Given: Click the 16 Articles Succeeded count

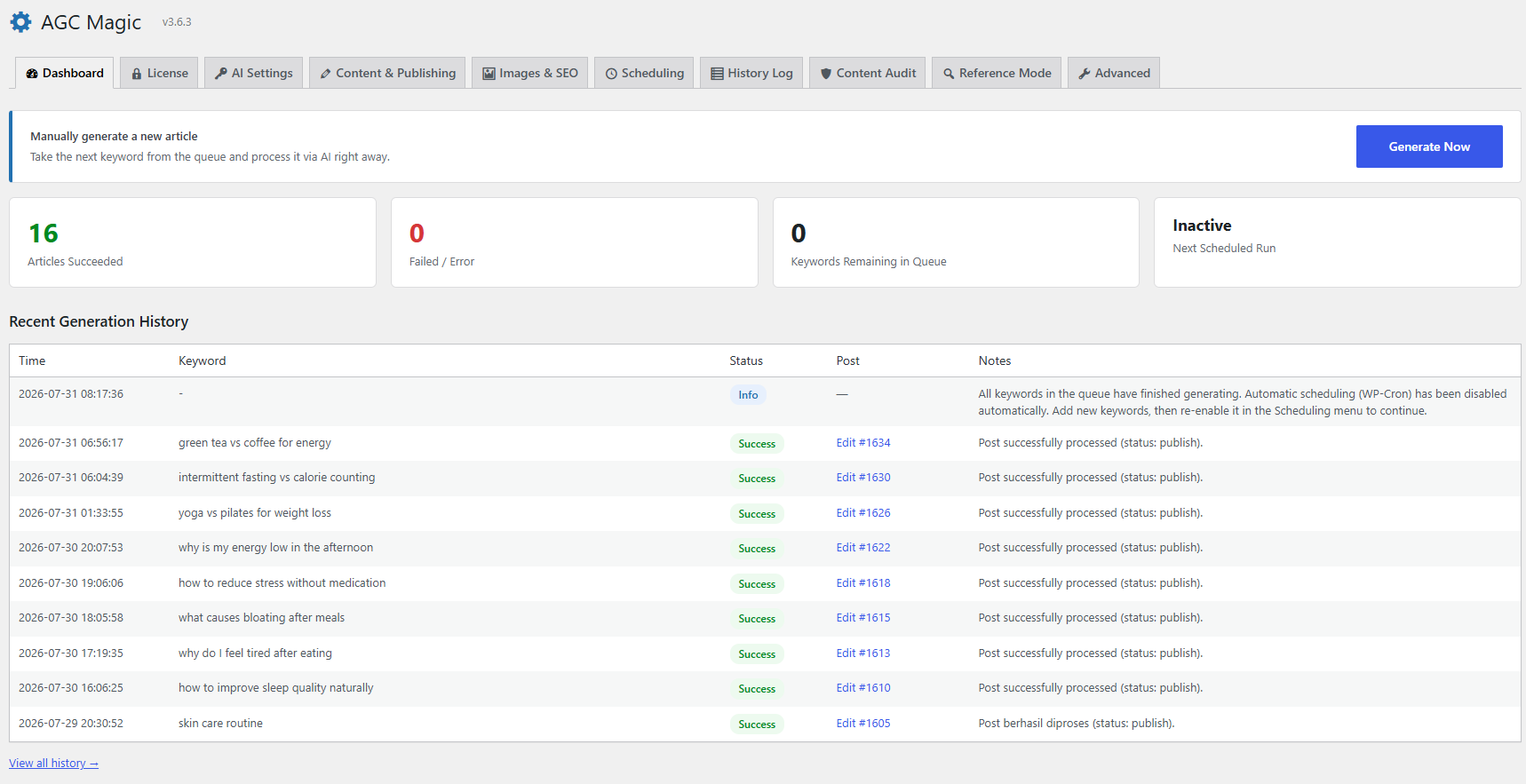Looking at the screenshot, I should [44, 234].
